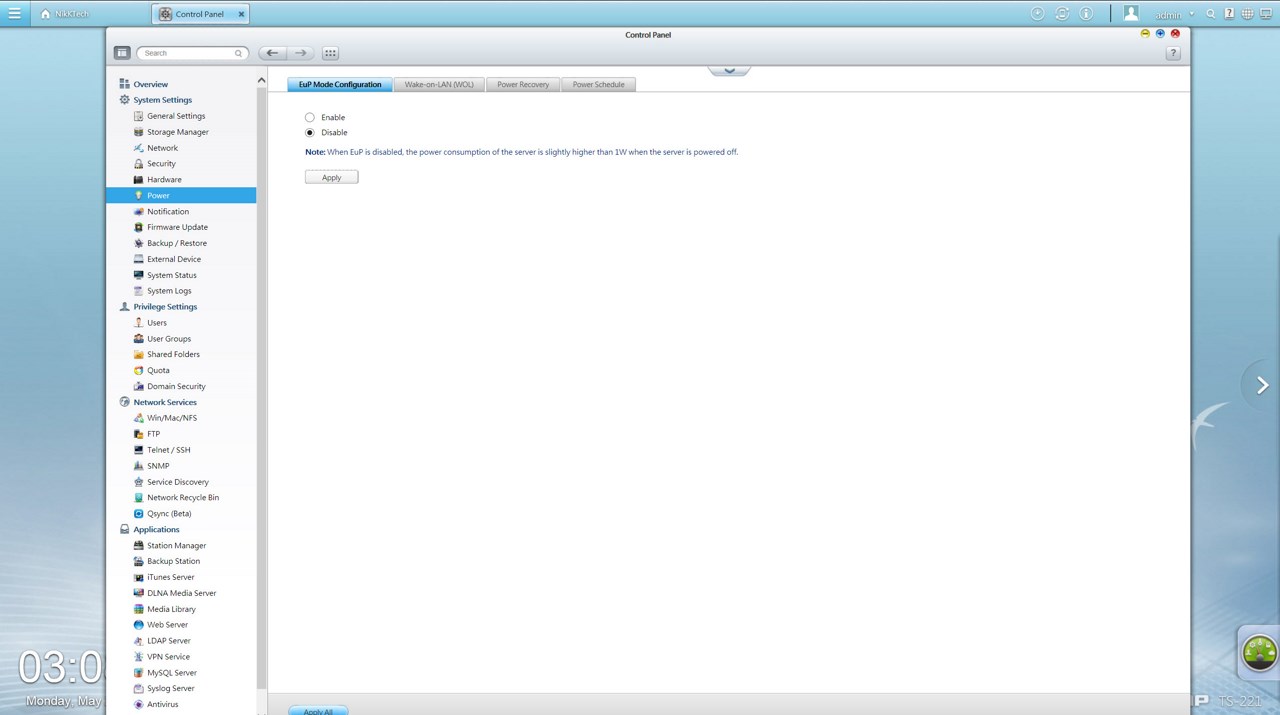The width and height of the screenshot is (1280, 715).
Task: Expand the top pull-down chevron handle
Action: pyautogui.click(x=729, y=71)
